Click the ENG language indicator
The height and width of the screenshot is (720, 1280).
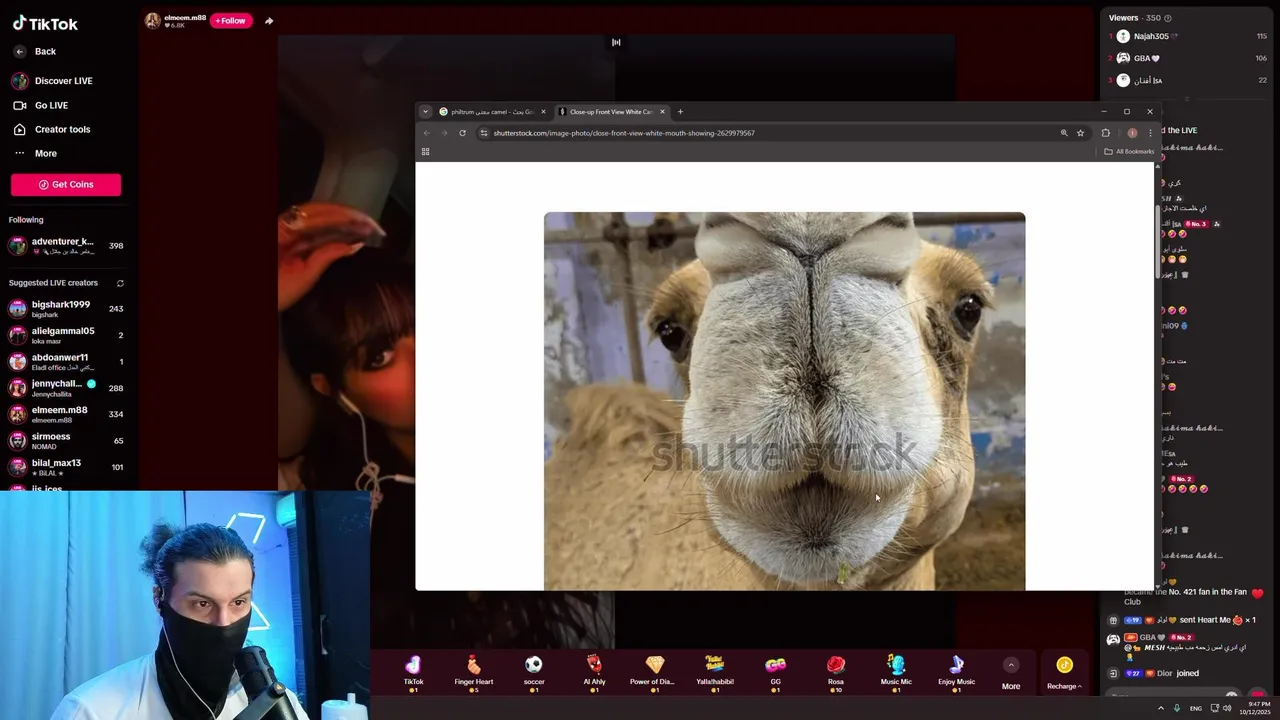pyautogui.click(x=1195, y=708)
